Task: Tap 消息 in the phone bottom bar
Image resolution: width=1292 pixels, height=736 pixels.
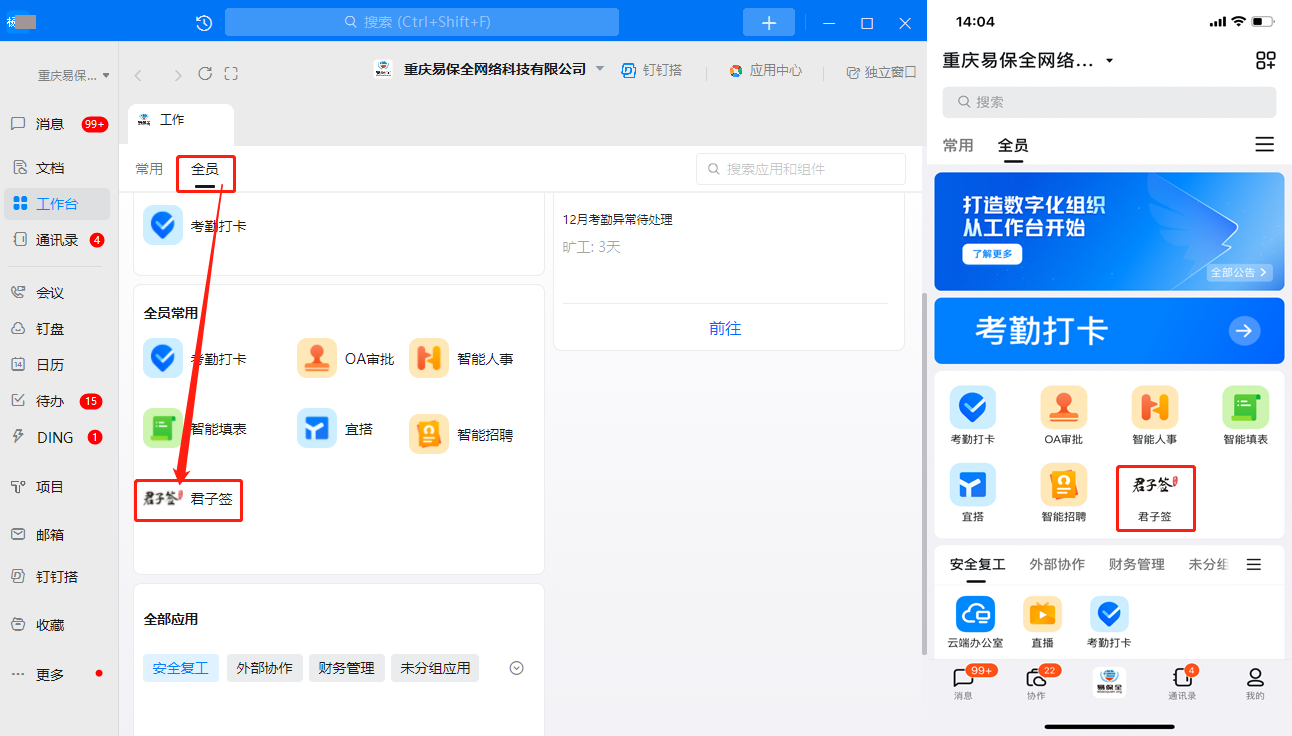Action: (x=964, y=684)
